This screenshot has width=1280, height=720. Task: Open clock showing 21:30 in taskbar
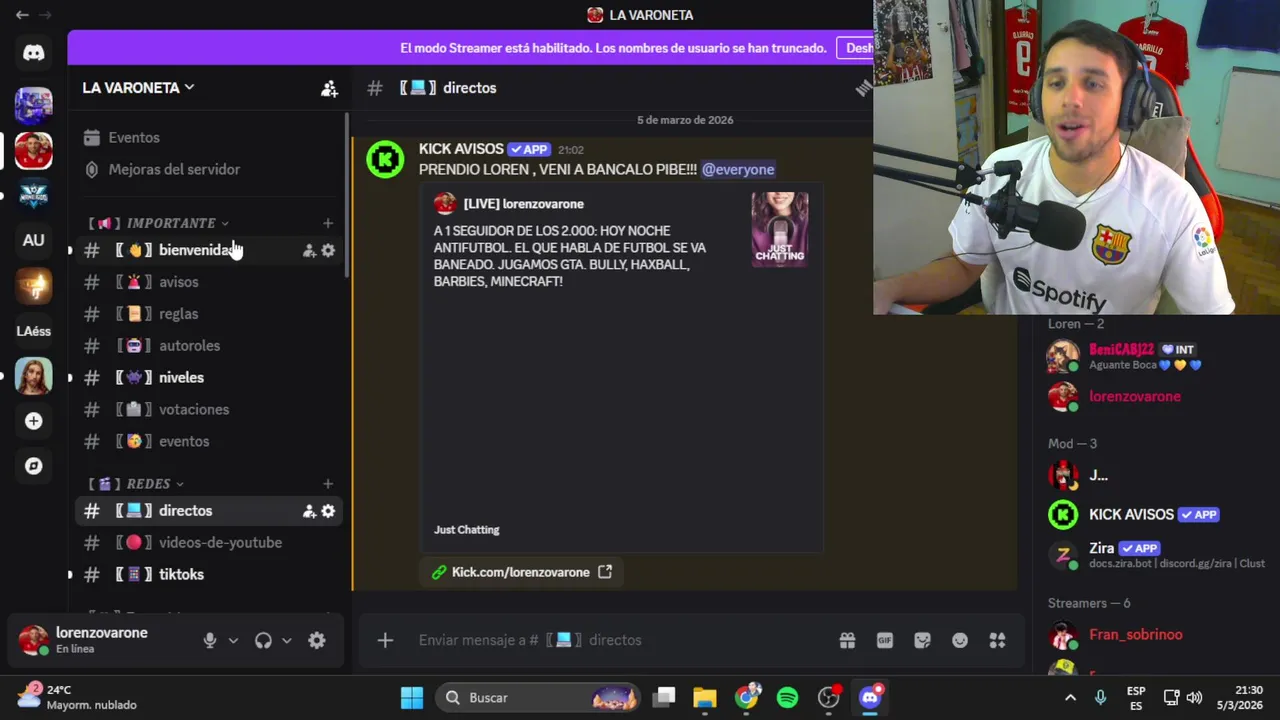[x=1240, y=698]
